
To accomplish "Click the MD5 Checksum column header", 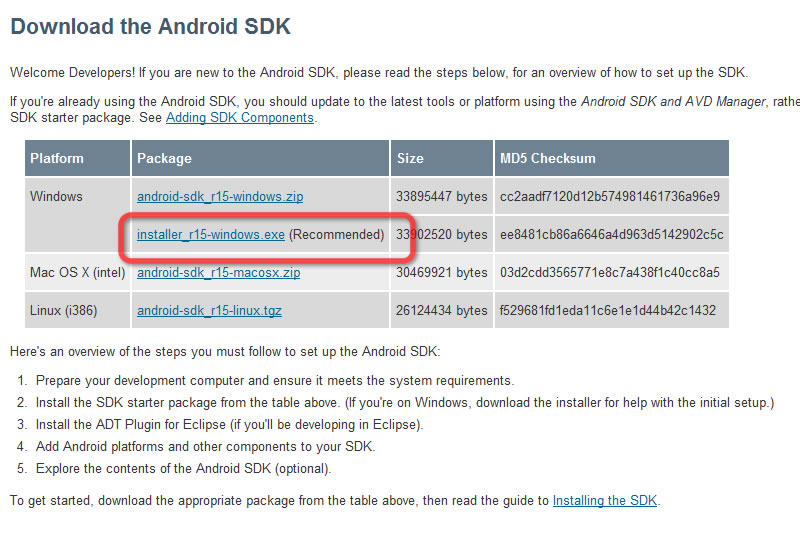I will tap(612, 158).
